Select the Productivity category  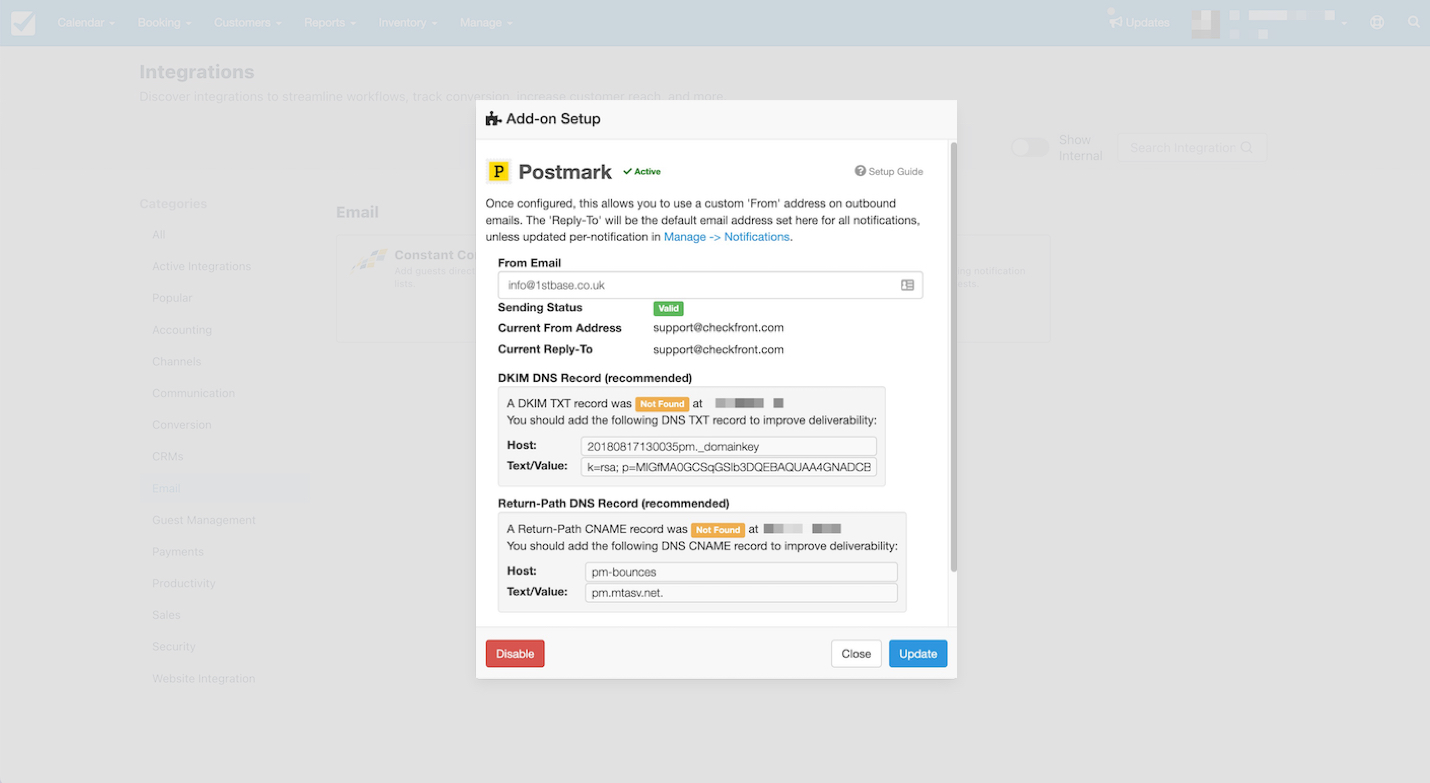[x=184, y=583]
